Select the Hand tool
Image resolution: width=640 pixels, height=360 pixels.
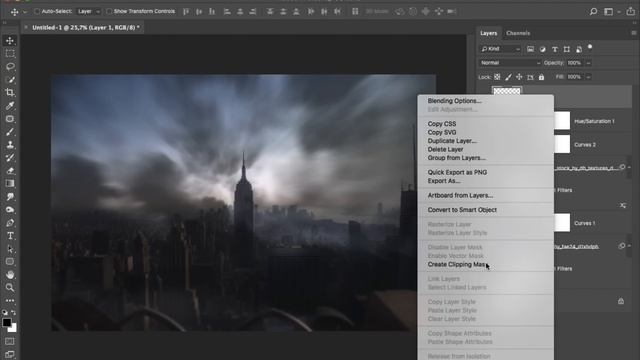click(10, 275)
